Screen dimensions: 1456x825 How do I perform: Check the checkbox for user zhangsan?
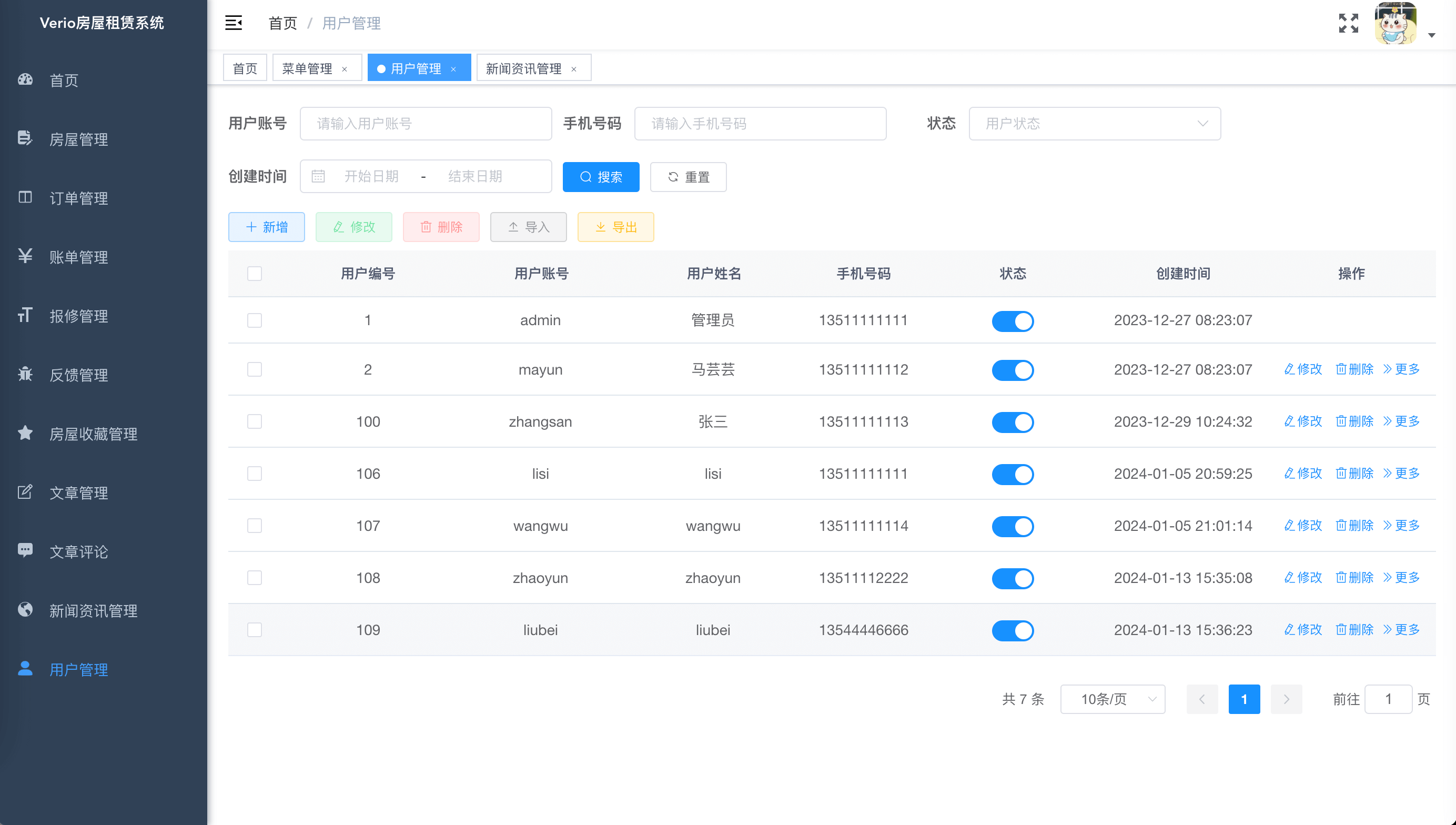[254, 421]
